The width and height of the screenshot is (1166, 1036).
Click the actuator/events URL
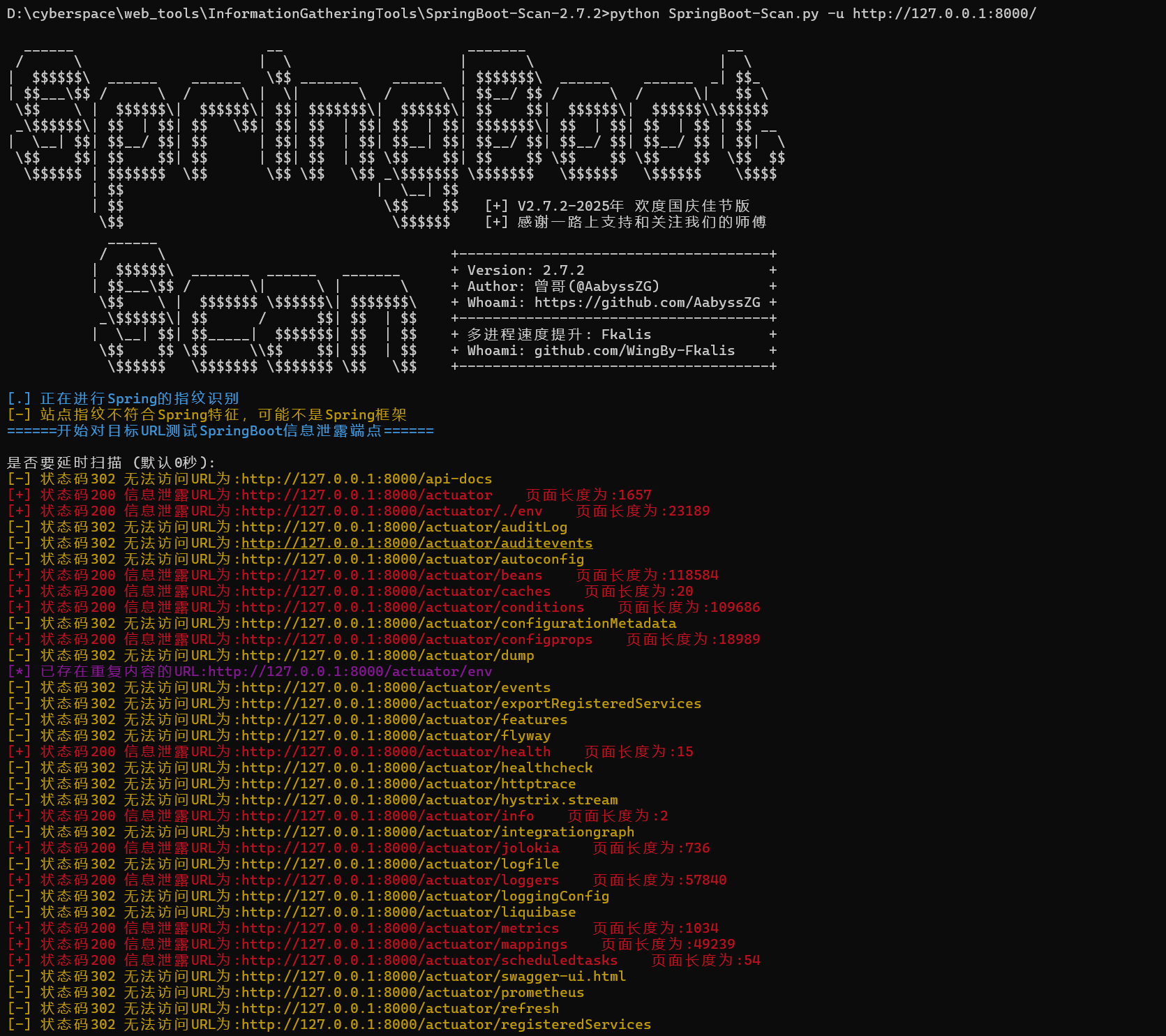[396, 687]
